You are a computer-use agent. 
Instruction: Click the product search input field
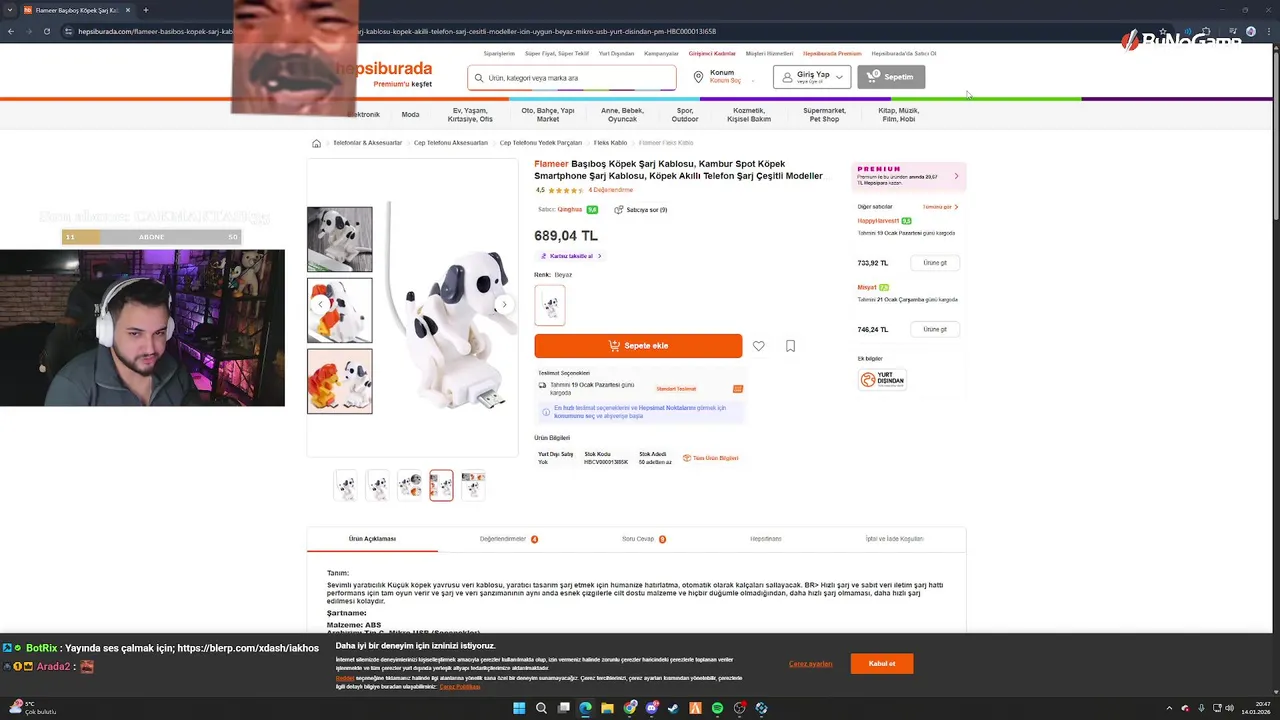tap(572, 77)
